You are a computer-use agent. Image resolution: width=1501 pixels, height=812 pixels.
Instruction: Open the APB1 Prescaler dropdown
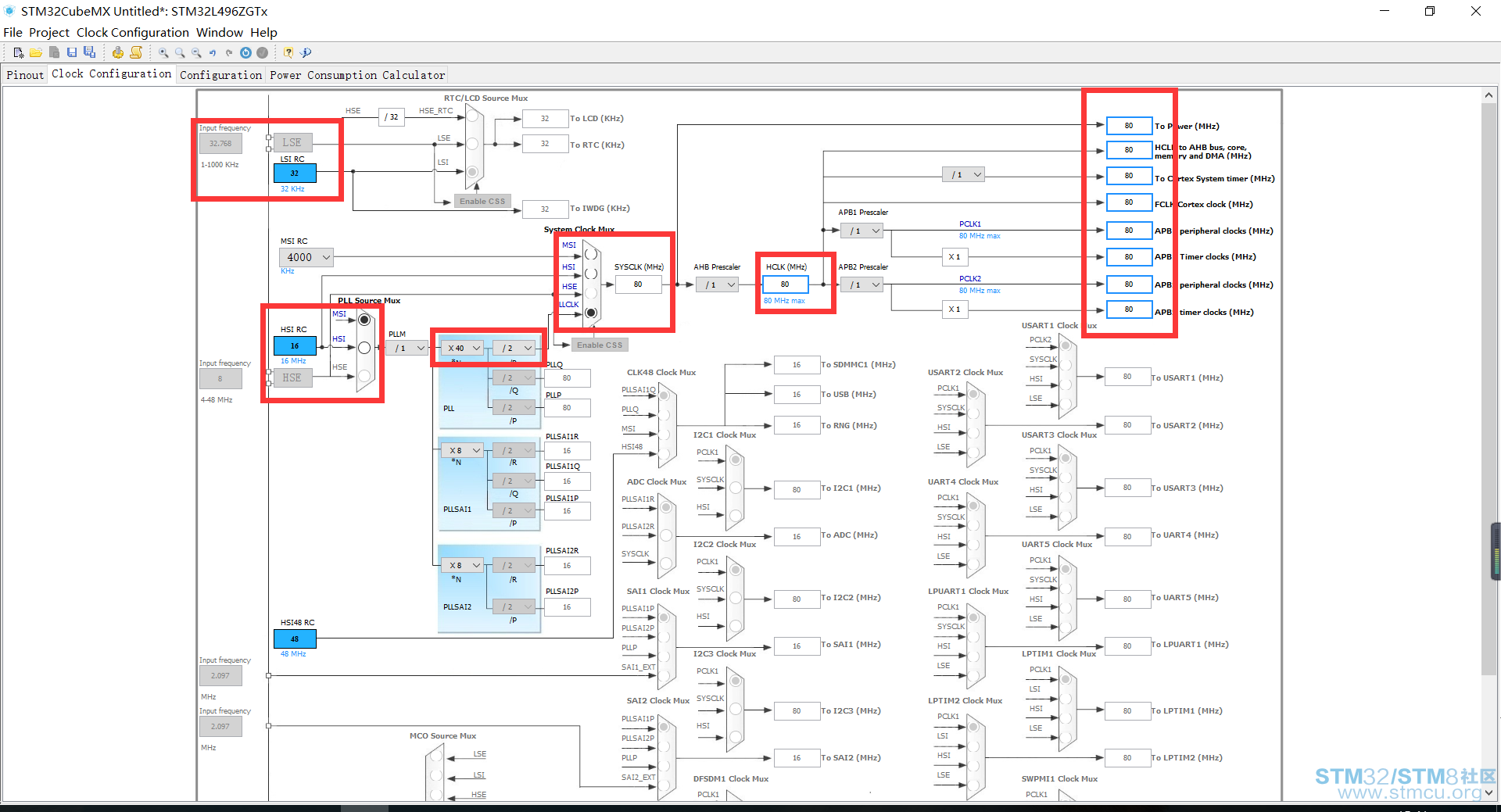pos(862,231)
